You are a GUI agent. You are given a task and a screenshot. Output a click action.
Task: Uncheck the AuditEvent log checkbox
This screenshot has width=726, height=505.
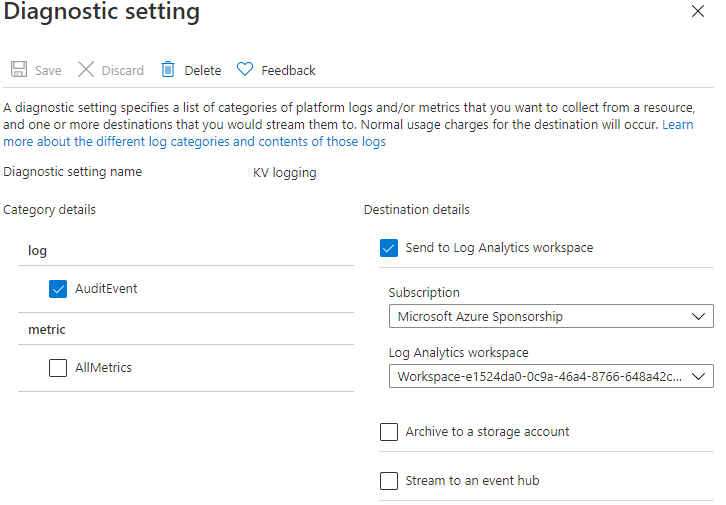tap(58, 289)
